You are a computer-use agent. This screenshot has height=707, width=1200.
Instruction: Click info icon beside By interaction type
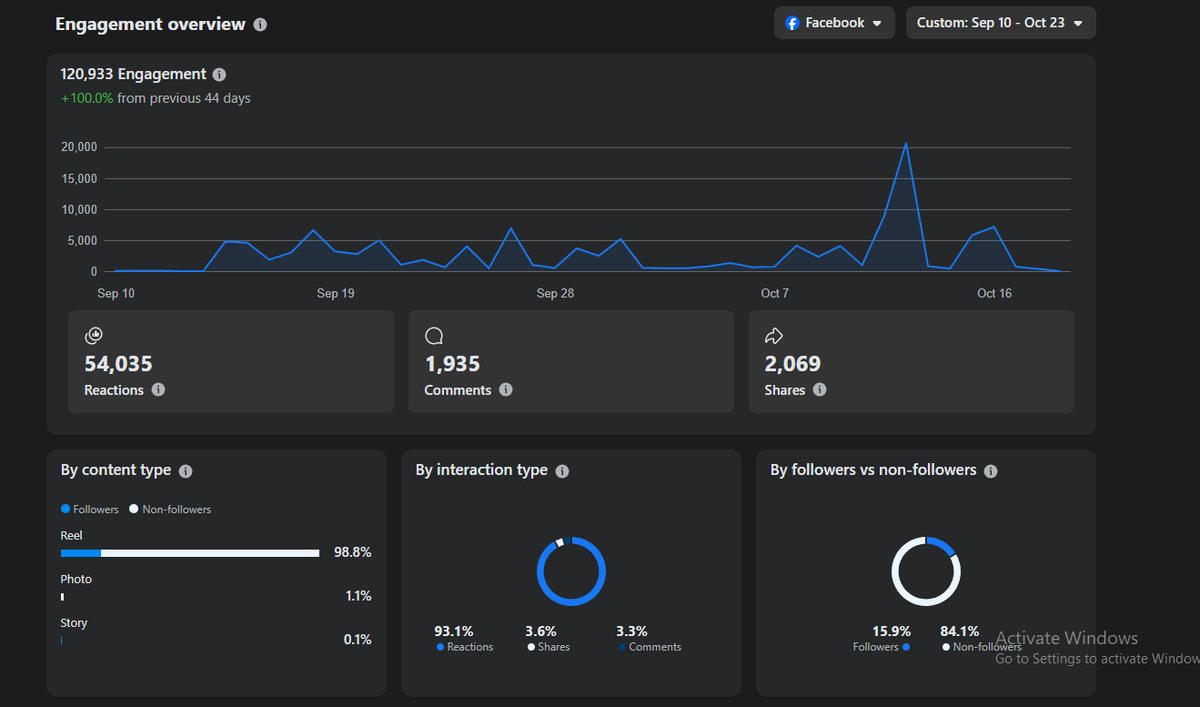562,471
